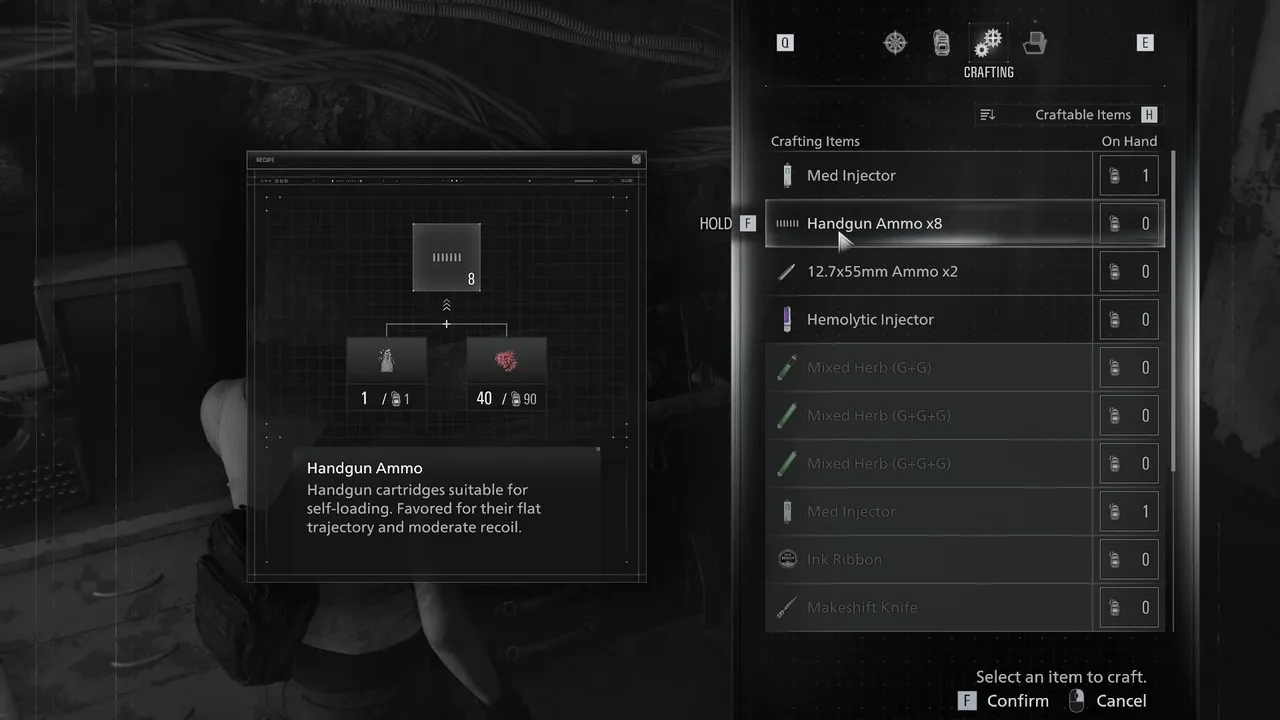Open the map tab with compass icon
Screen dimensions: 1280x720
(895, 43)
